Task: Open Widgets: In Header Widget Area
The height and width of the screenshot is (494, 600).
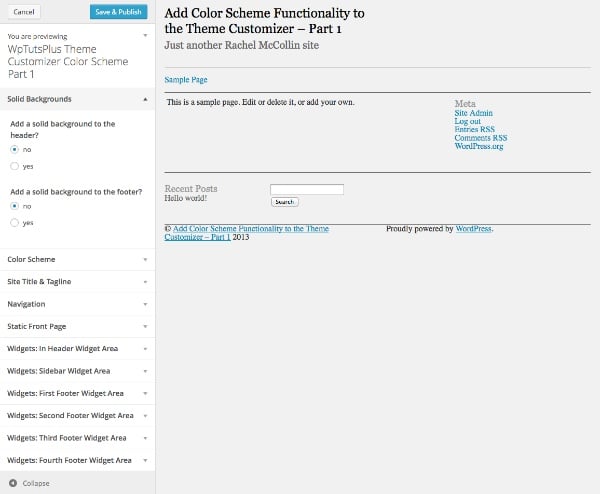Action: tap(78, 349)
